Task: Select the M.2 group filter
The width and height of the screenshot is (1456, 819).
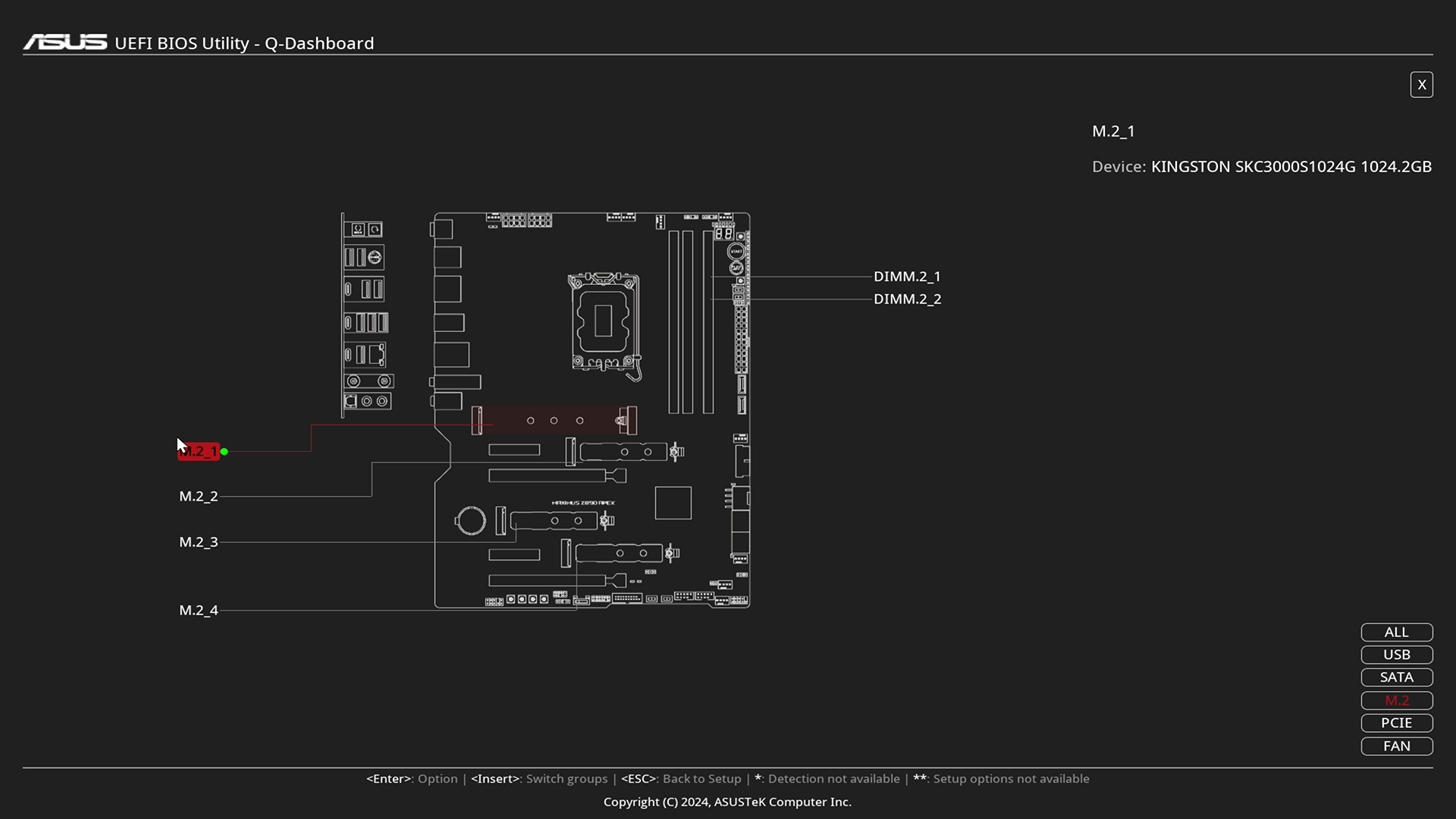Action: [x=1396, y=701]
